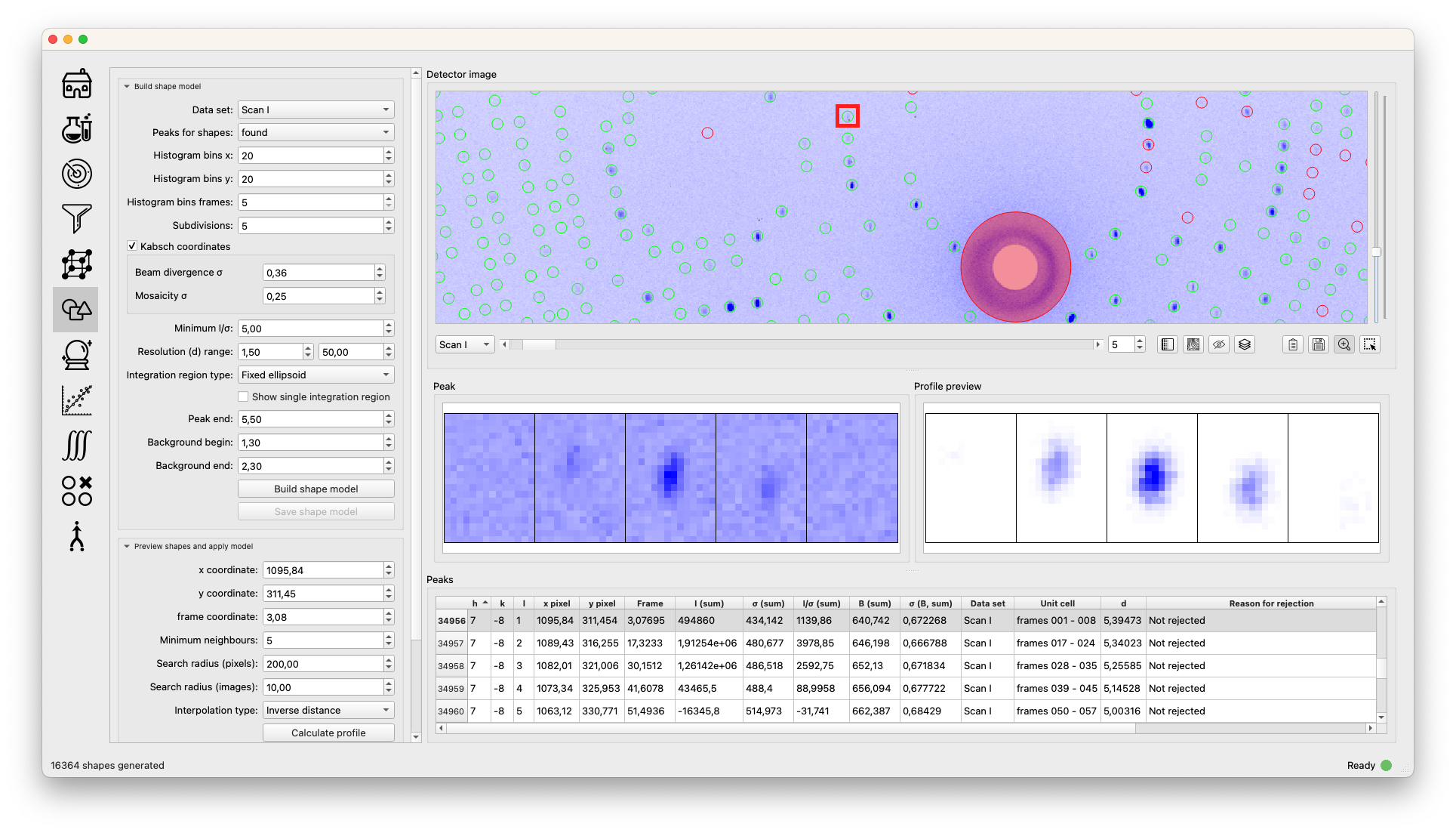Open the Home panel from the sidebar
The width and height of the screenshot is (1456, 833).
76,84
